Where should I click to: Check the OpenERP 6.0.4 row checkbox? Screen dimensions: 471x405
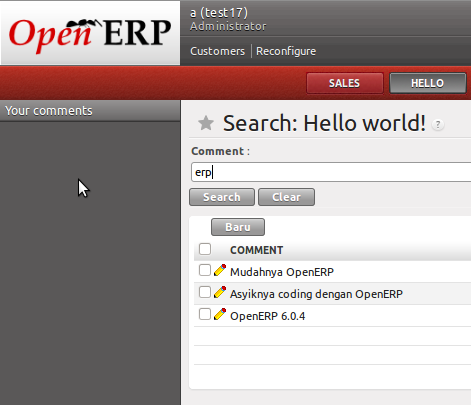coord(205,314)
